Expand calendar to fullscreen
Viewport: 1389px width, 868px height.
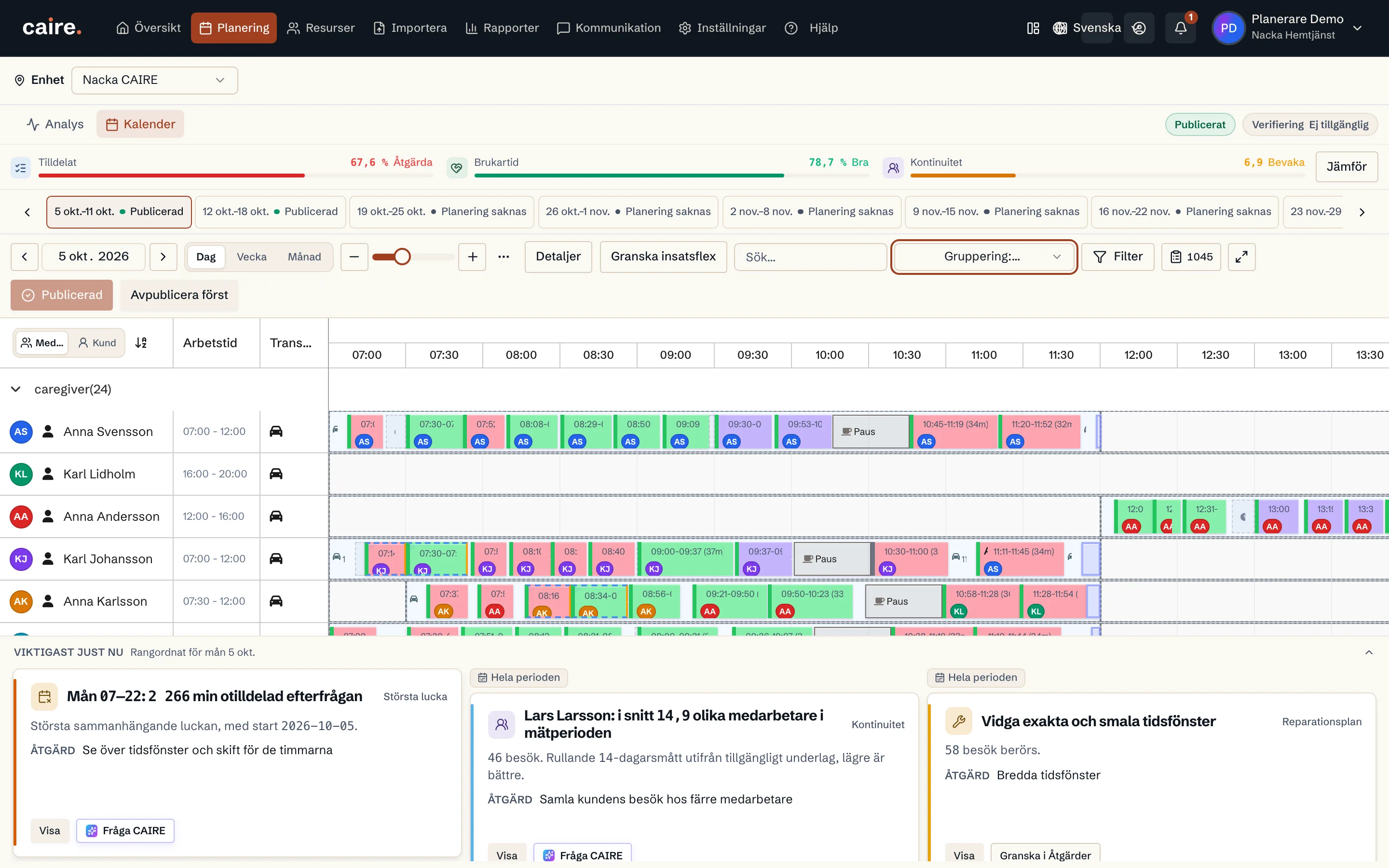(x=1241, y=257)
